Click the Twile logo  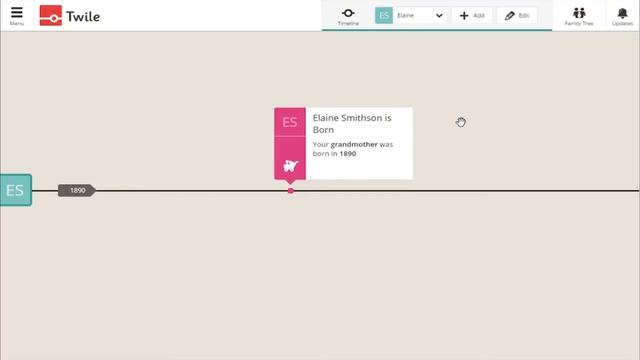click(70, 16)
